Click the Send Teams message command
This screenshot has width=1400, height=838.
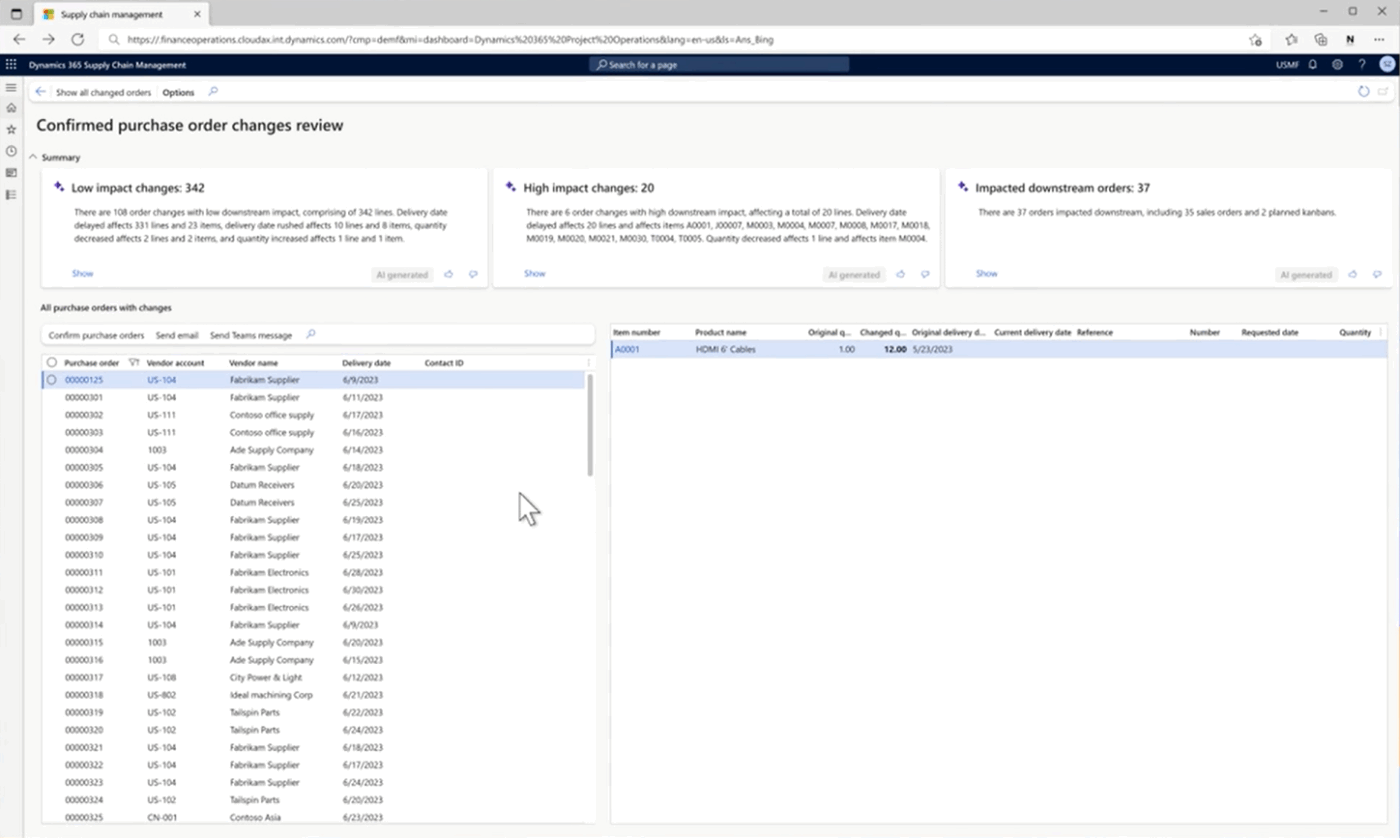(x=251, y=335)
